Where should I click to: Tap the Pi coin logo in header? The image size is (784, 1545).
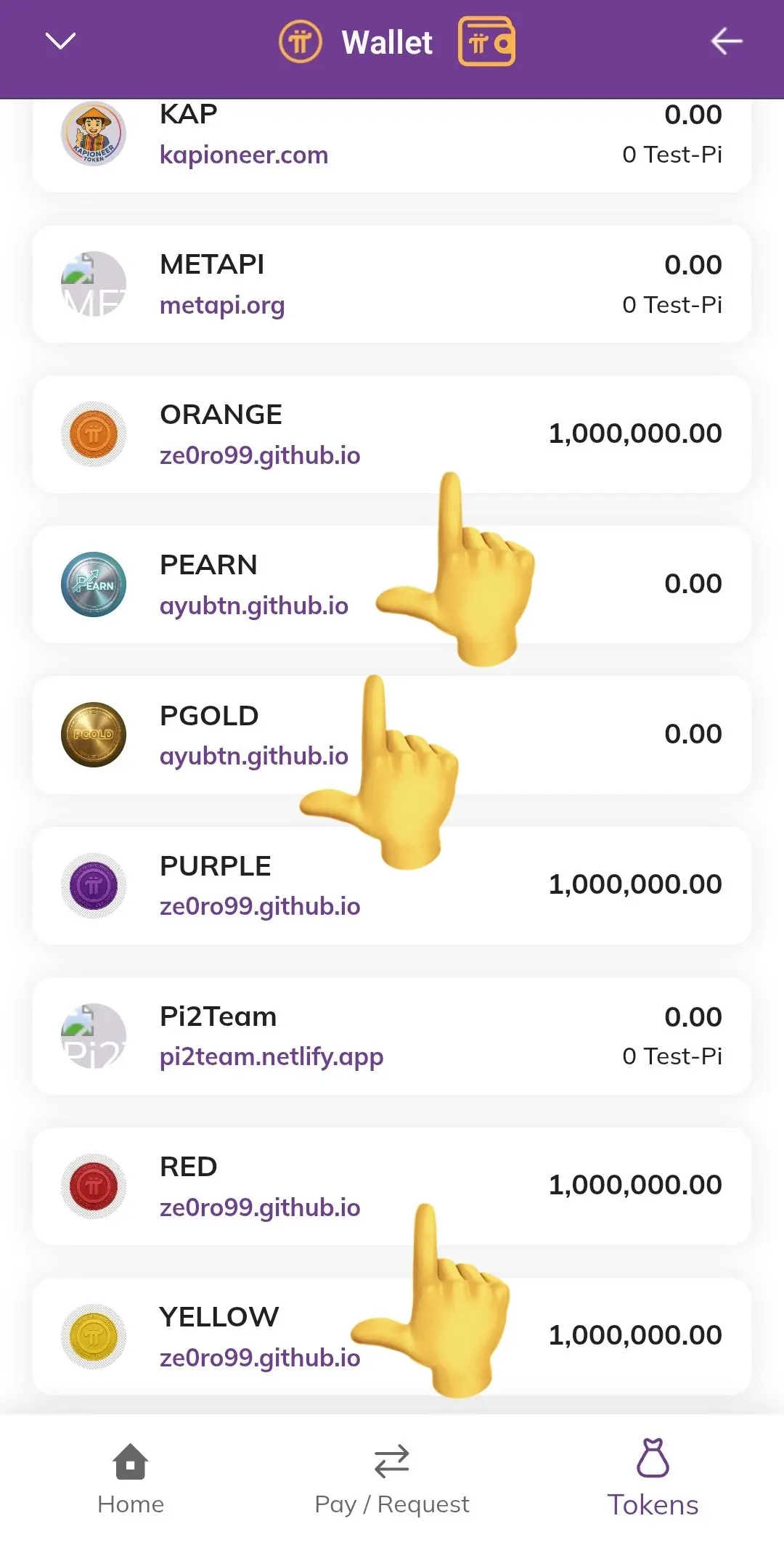pyautogui.click(x=300, y=42)
